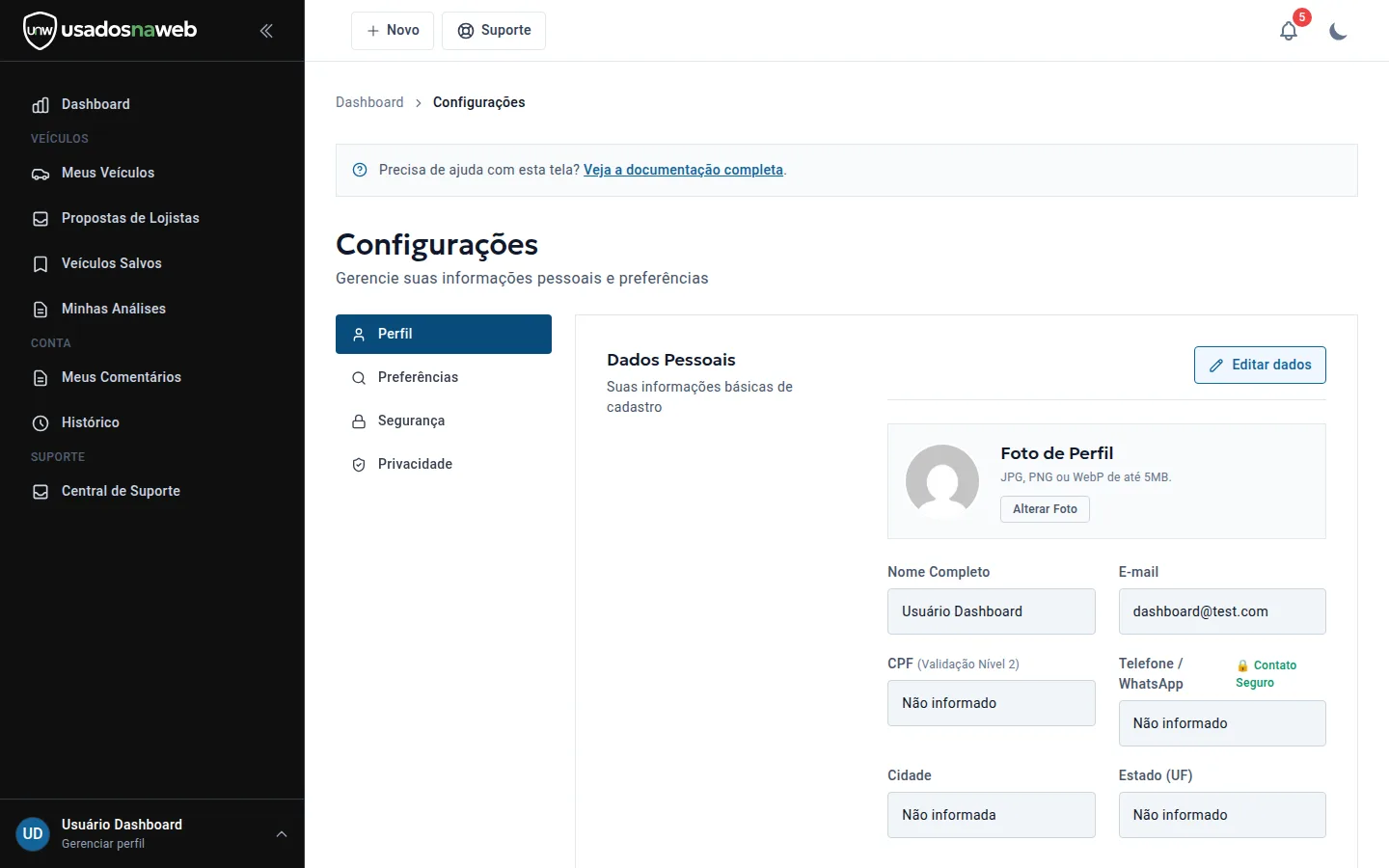Screen dimensions: 1389x868
Task: Click the Dados Pessoais heading
Action: coord(671,360)
